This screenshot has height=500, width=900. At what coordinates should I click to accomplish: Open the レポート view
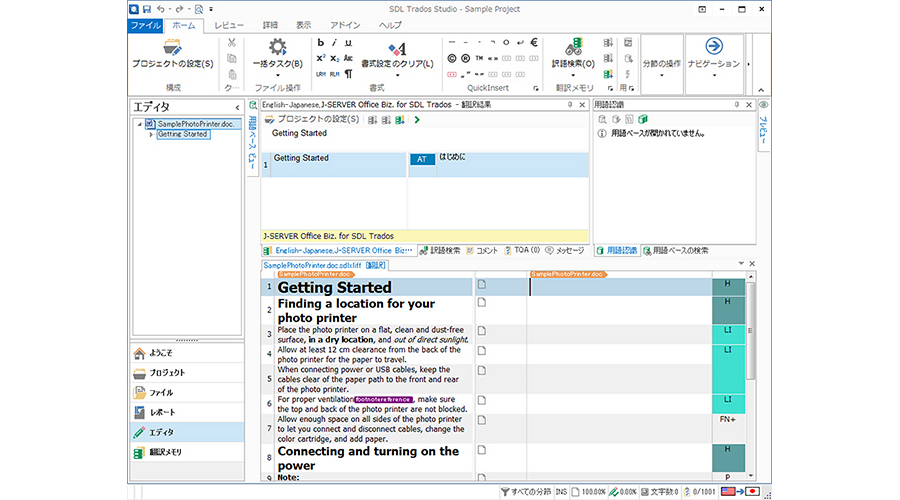187,412
